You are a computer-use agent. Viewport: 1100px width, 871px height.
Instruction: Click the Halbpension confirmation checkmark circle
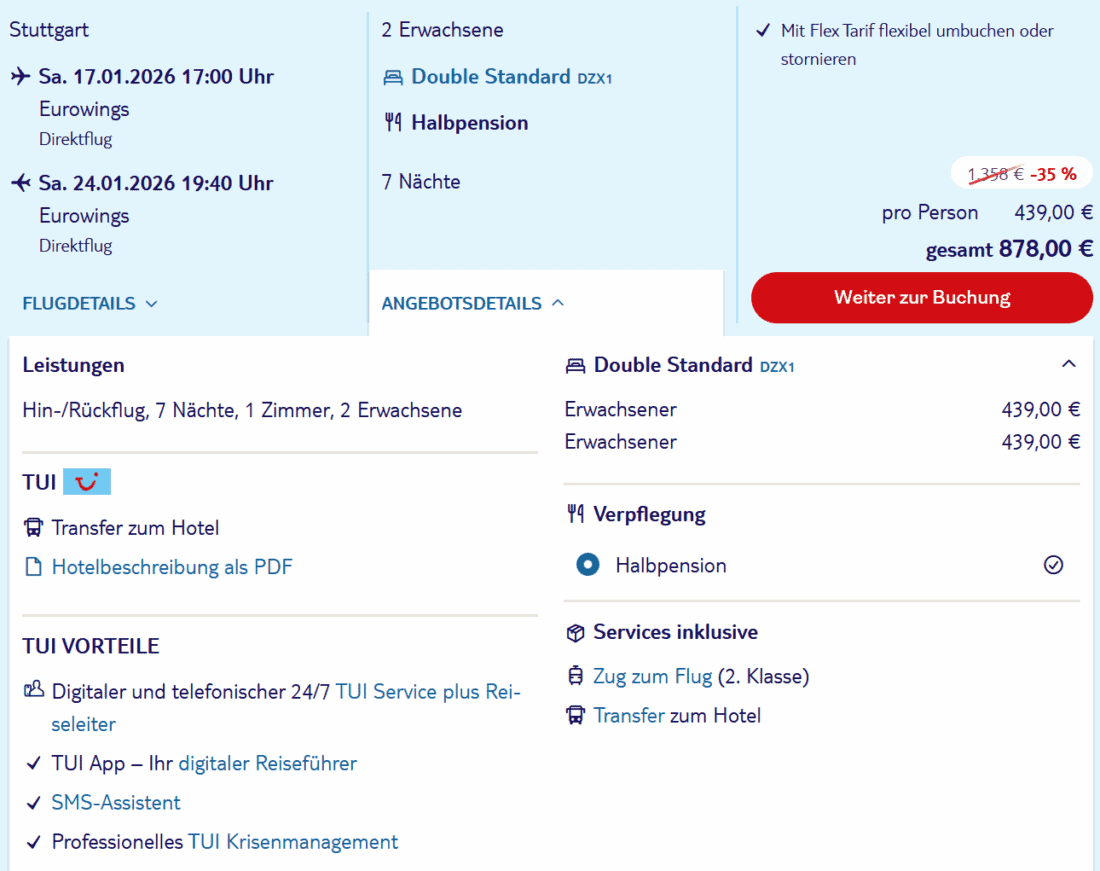click(x=1053, y=566)
